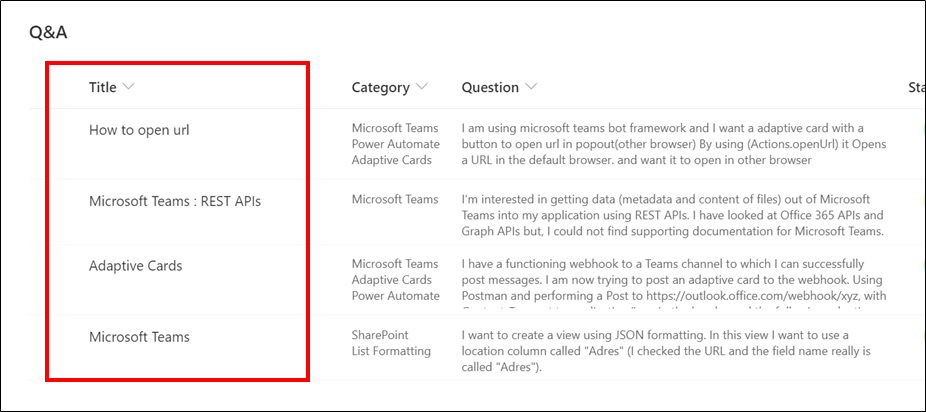Click the REST APIs question text
The width and height of the screenshot is (926, 412).
[x=673, y=215]
